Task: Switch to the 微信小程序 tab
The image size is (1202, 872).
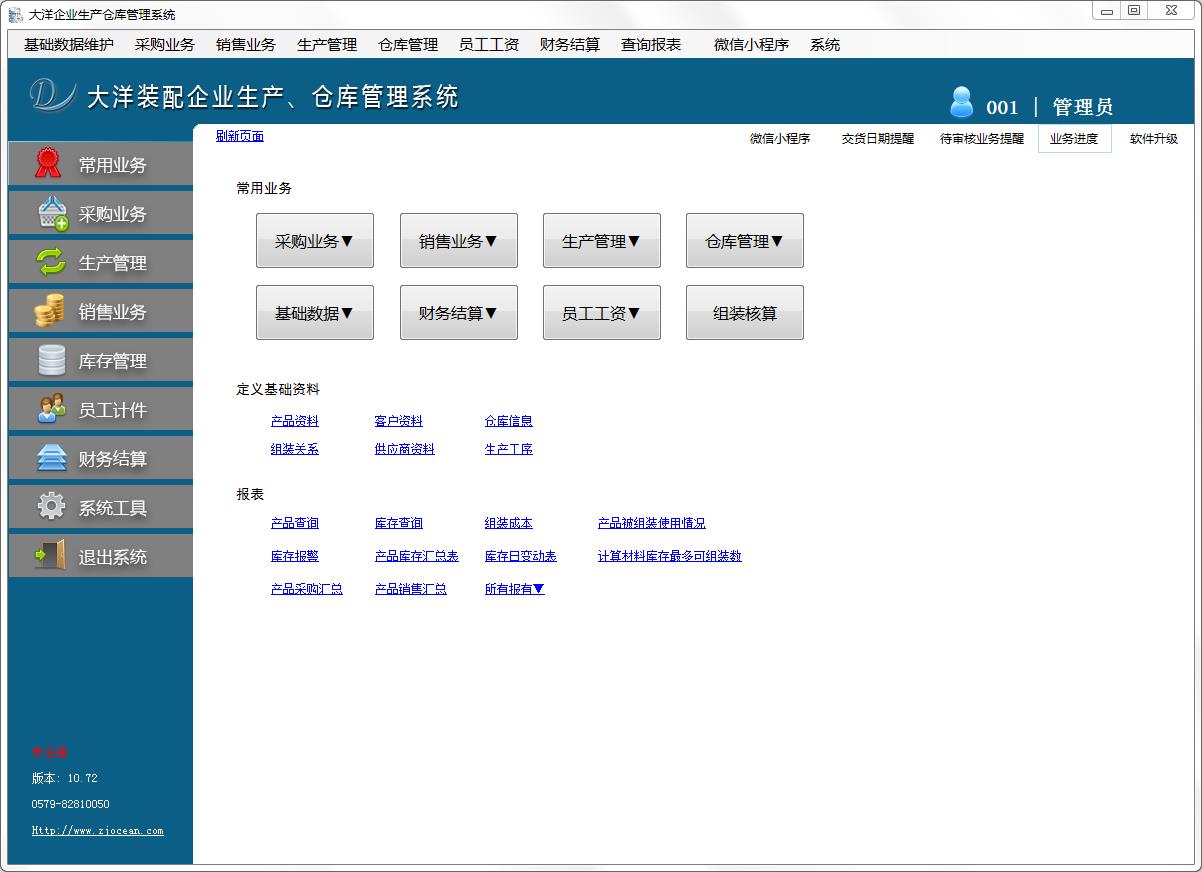Action: coord(780,139)
